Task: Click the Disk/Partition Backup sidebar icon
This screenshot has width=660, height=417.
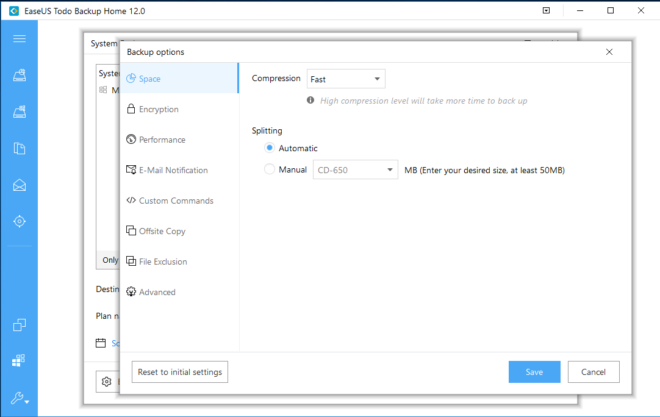Action: coord(19,75)
